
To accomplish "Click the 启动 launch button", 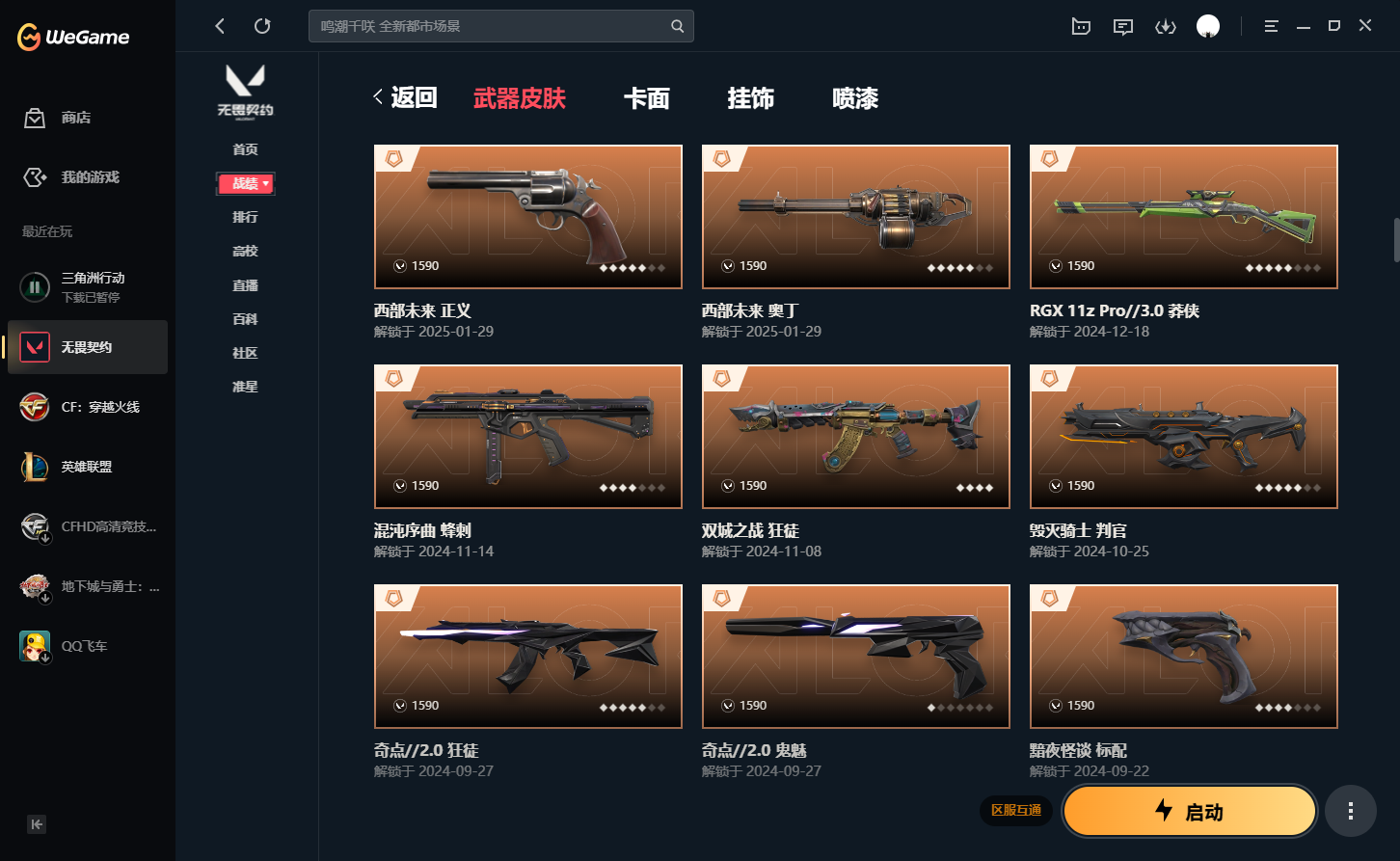I will (1190, 811).
